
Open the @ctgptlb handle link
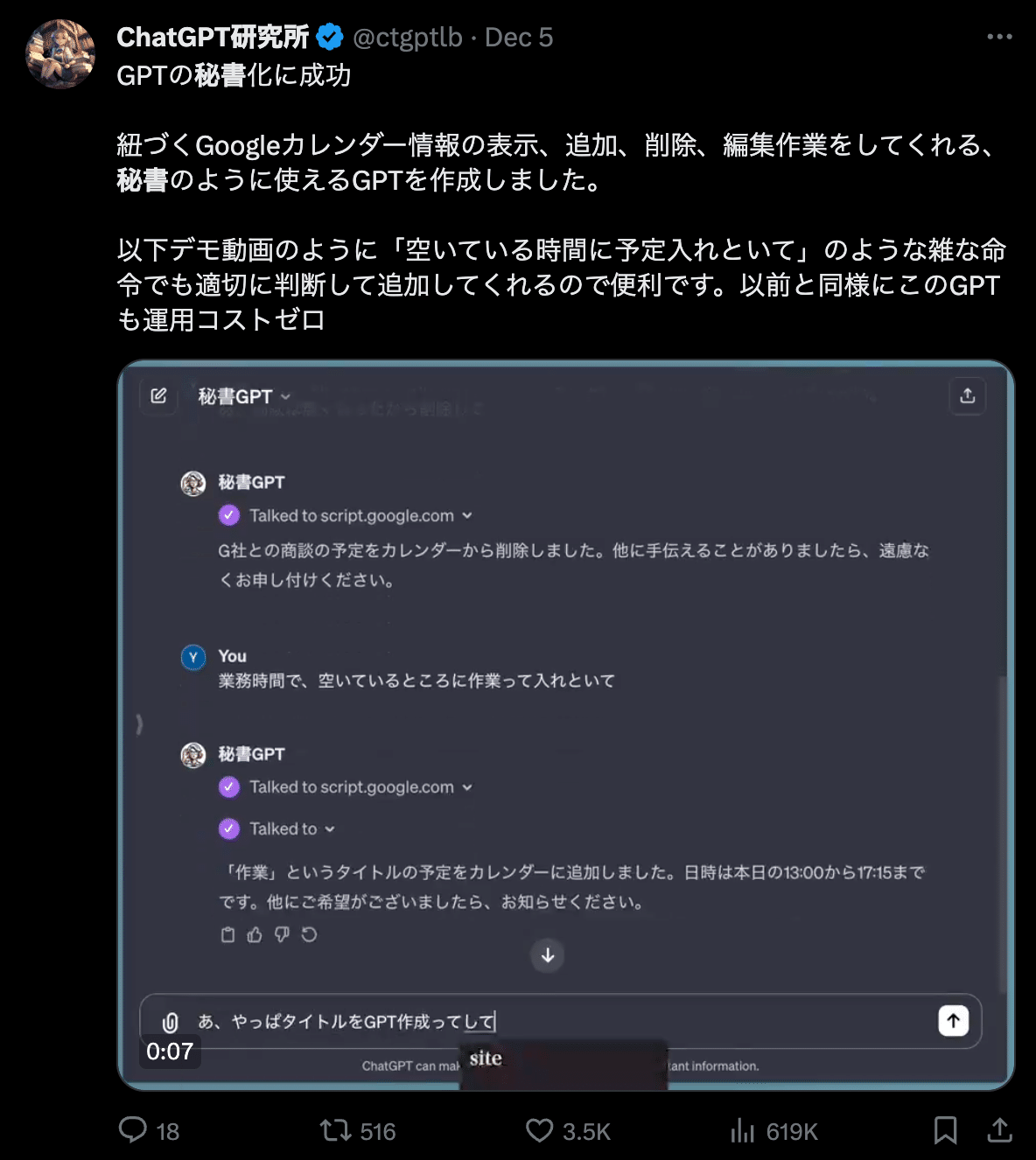407,37
